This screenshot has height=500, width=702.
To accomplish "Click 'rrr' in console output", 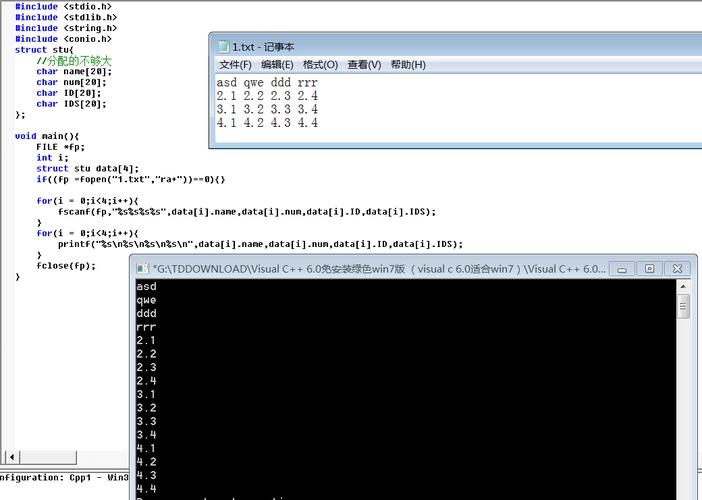I will (x=146, y=327).
